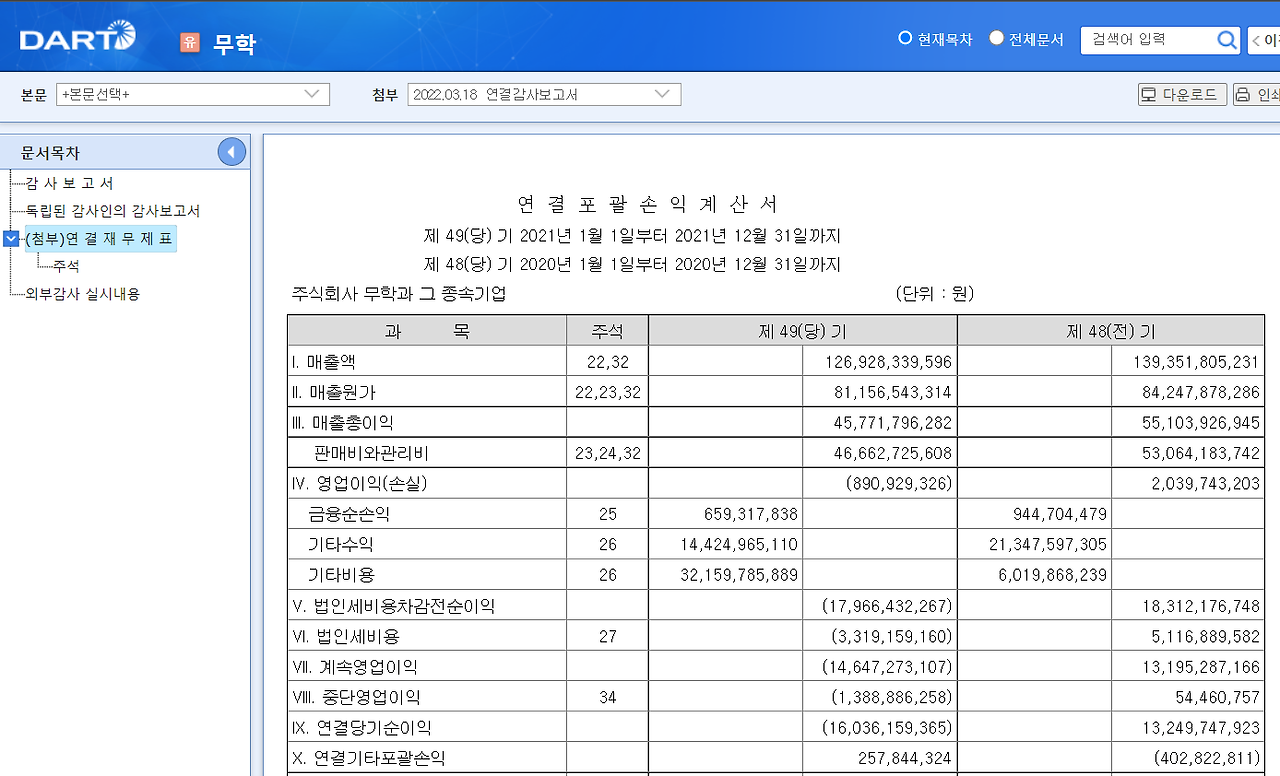Click the Ⅷ. 중단영업이익 row label

pyautogui.click(x=356, y=697)
